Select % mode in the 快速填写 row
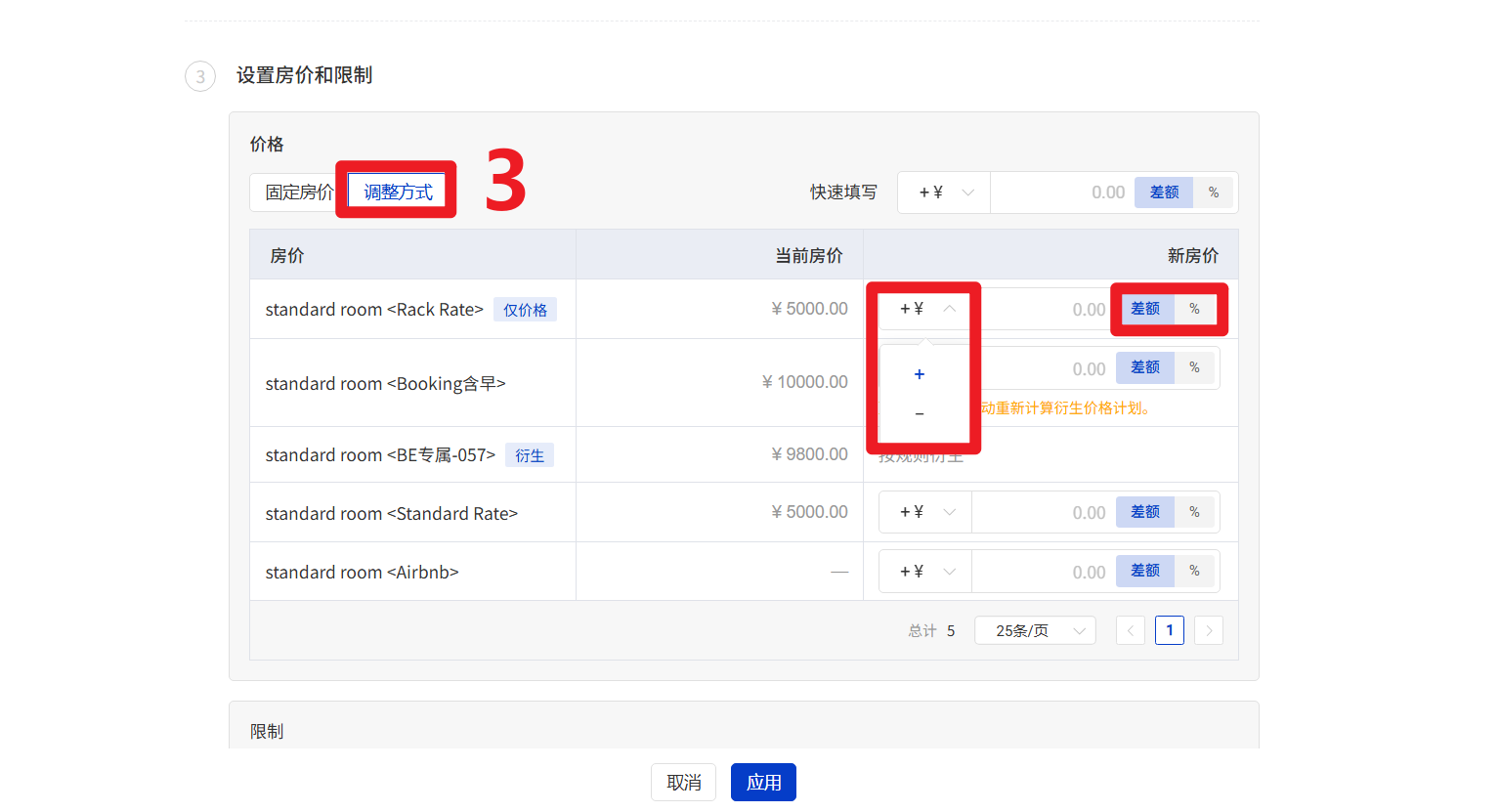Viewport: 1500px width, 812px height. 1214,192
